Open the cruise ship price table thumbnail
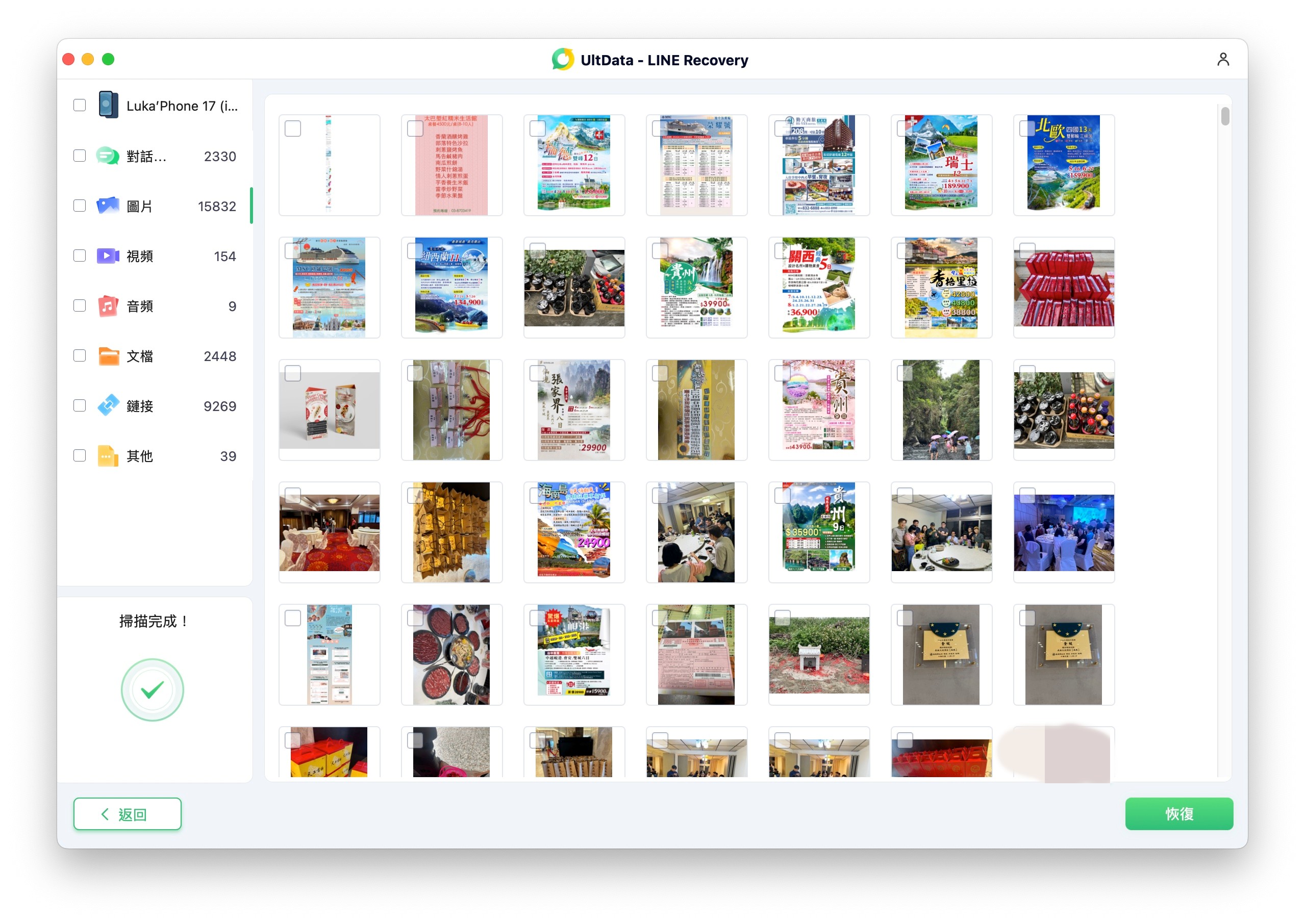The height and width of the screenshot is (924, 1305). point(696,164)
